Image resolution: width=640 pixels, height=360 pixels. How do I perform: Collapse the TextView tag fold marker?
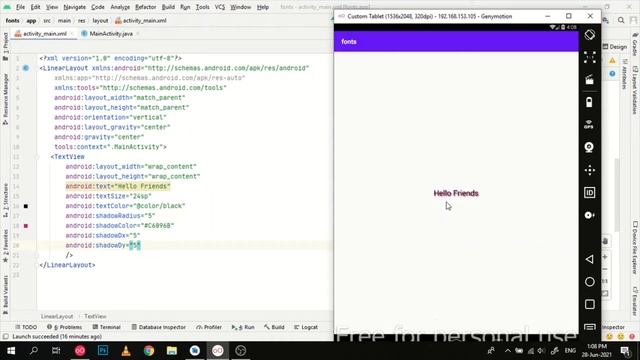coord(37,157)
